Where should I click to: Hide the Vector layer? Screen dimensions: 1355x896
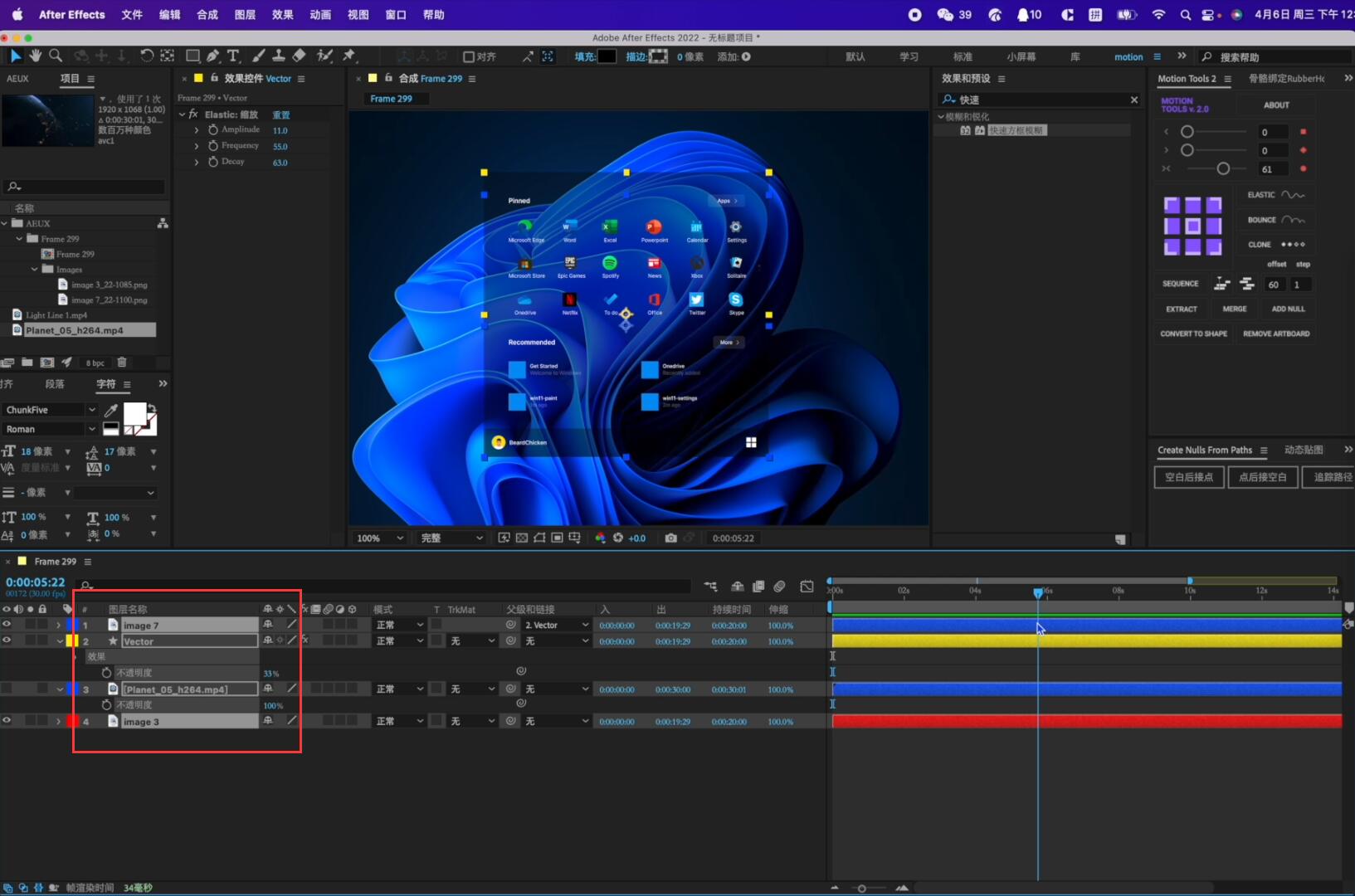pyautogui.click(x=7, y=640)
